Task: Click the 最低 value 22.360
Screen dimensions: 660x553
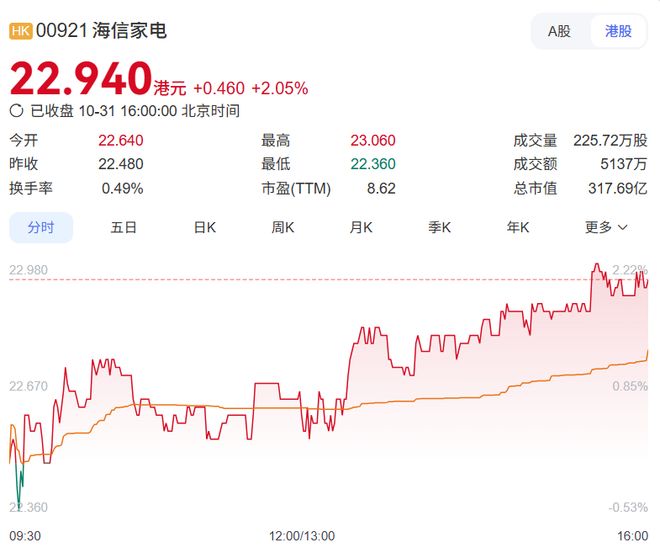Action: 373,164
